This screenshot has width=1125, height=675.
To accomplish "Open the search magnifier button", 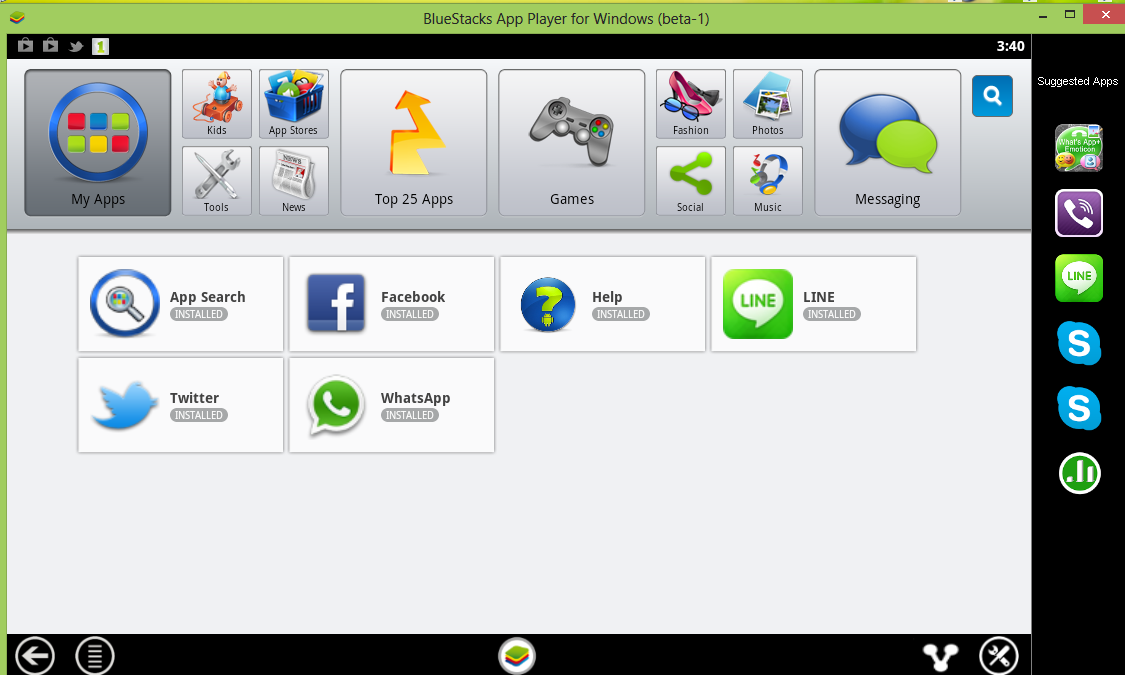I will coord(992,95).
